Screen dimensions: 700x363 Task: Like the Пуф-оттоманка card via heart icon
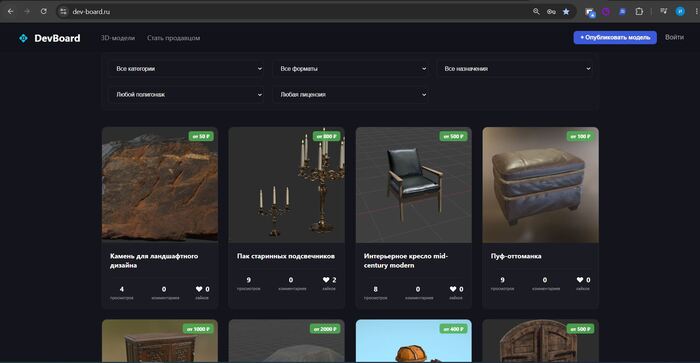[x=580, y=280]
